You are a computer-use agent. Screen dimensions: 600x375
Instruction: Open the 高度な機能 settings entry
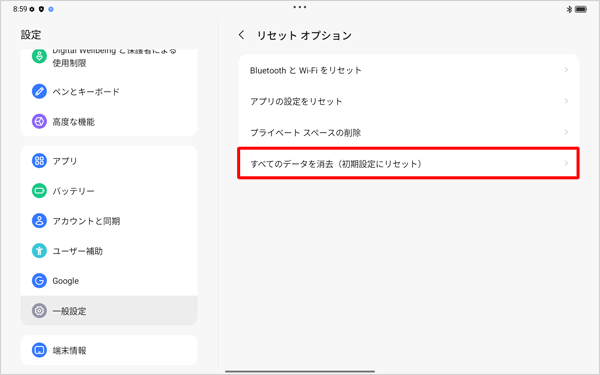click(x=109, y=122)
